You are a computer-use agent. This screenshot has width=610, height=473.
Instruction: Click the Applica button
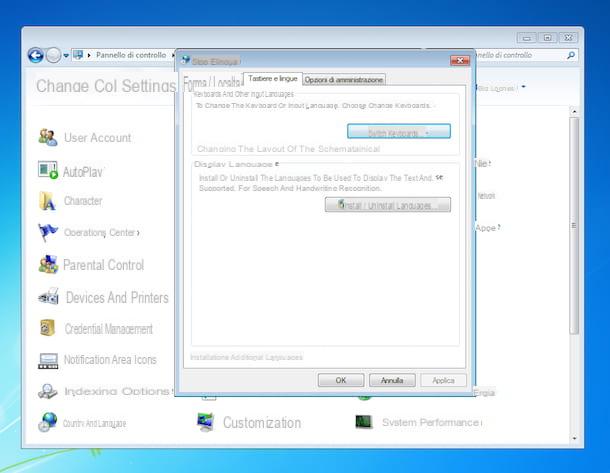pyautogui.click(x=443, y=380)
